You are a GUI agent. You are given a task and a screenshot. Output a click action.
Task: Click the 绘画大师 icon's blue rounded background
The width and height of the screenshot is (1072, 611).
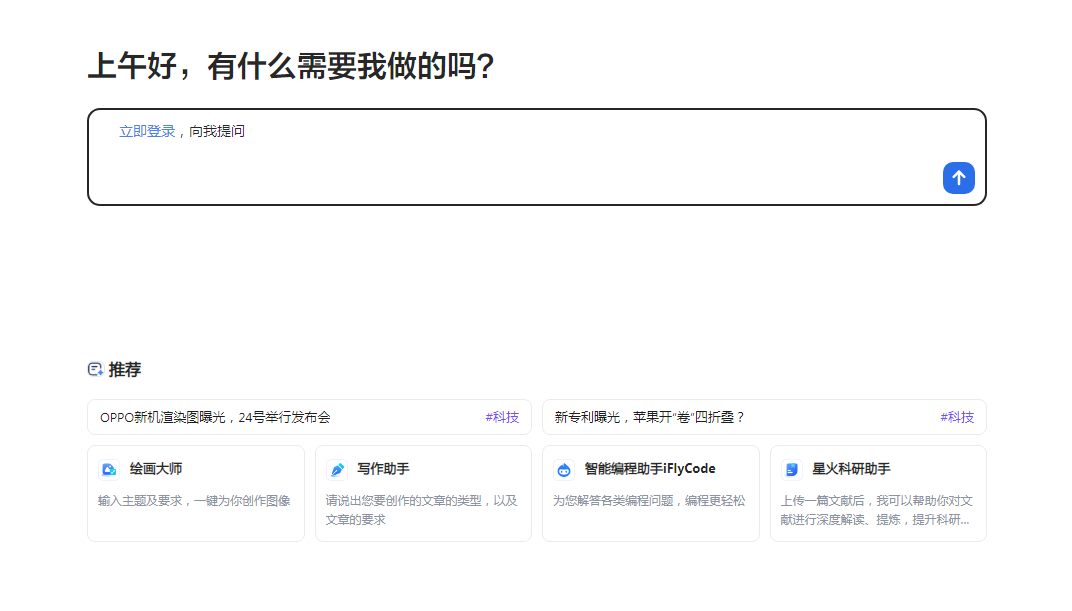coord(107,468)
